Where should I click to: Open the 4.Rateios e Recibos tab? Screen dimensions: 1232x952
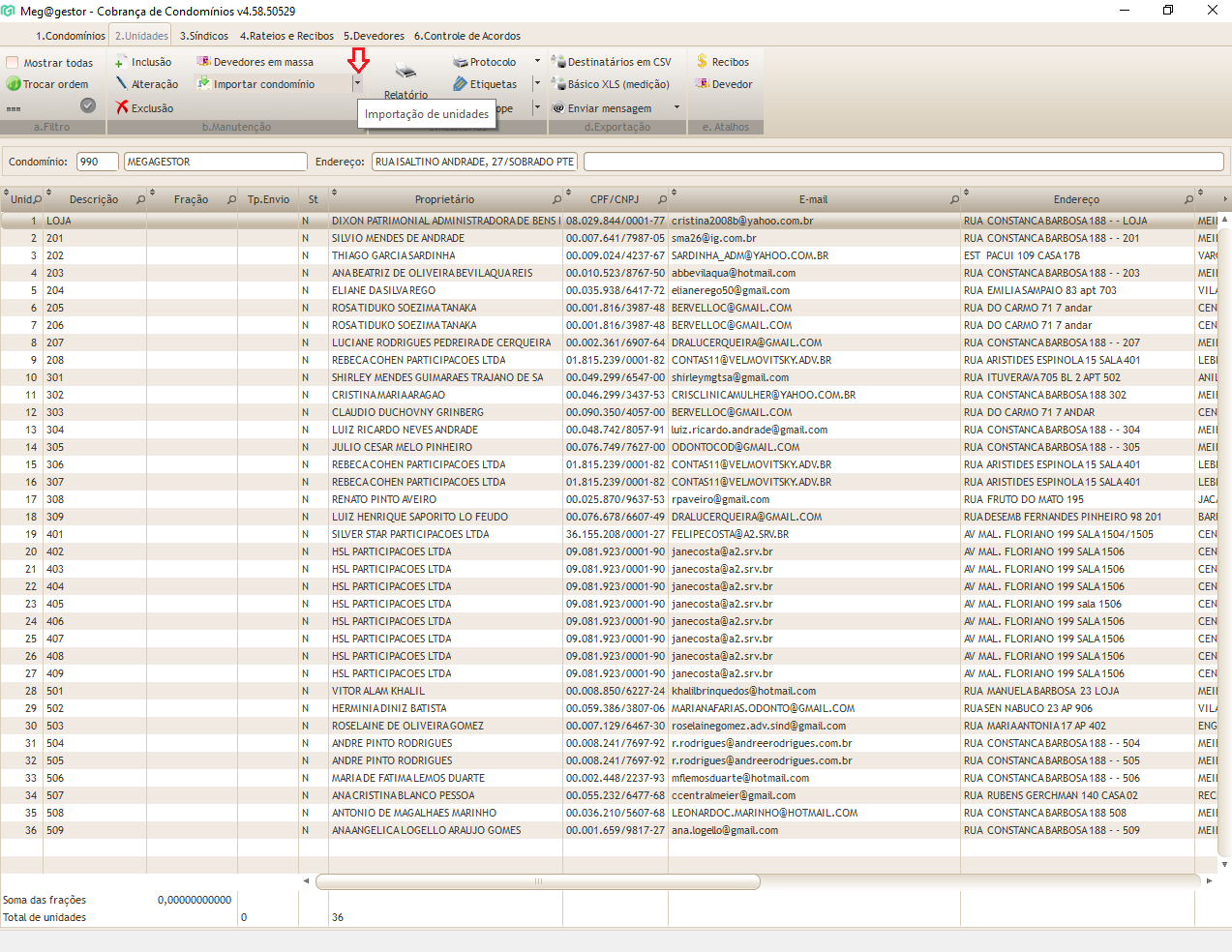[286, 36]
